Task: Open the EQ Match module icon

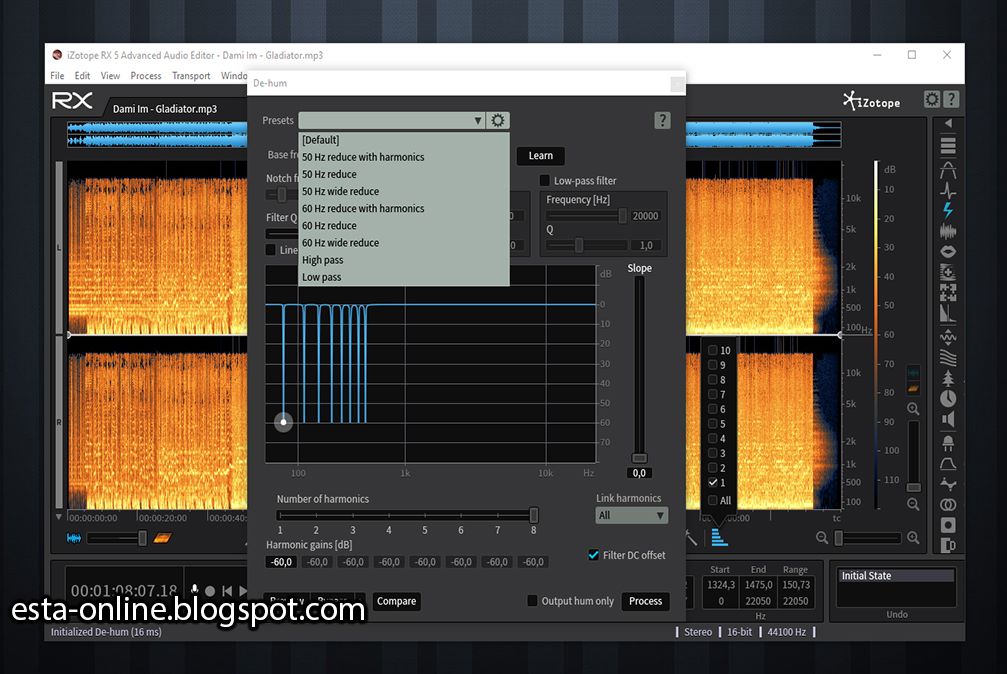Action: pos(948,484)
